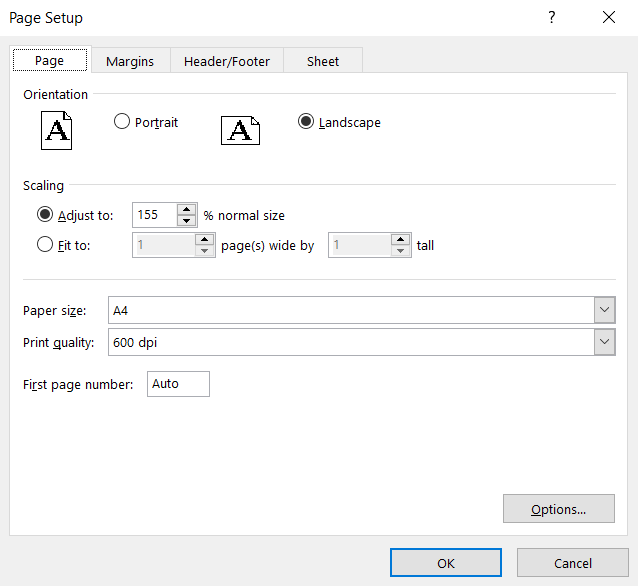Click the Cancel button

(x=572, y=563)
